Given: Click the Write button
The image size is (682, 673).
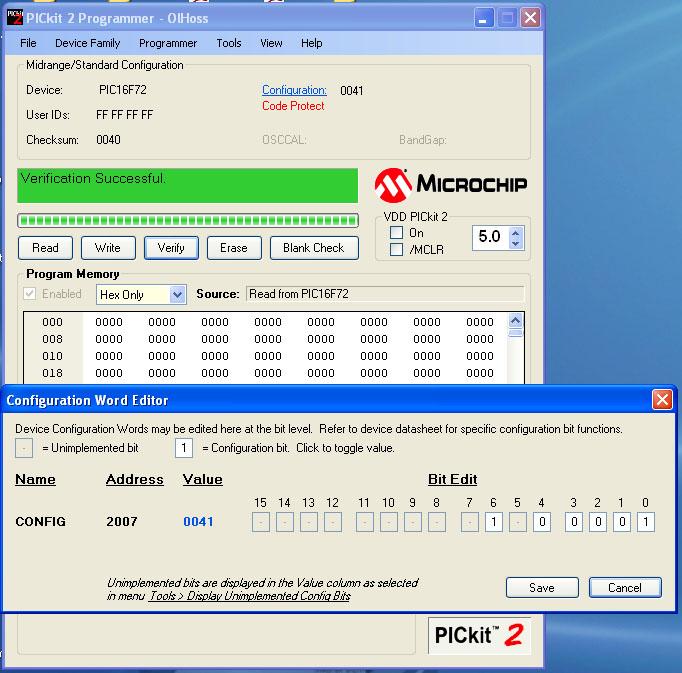Looking at the screenshot, I should pyautogui.click(x=108, y=248).
